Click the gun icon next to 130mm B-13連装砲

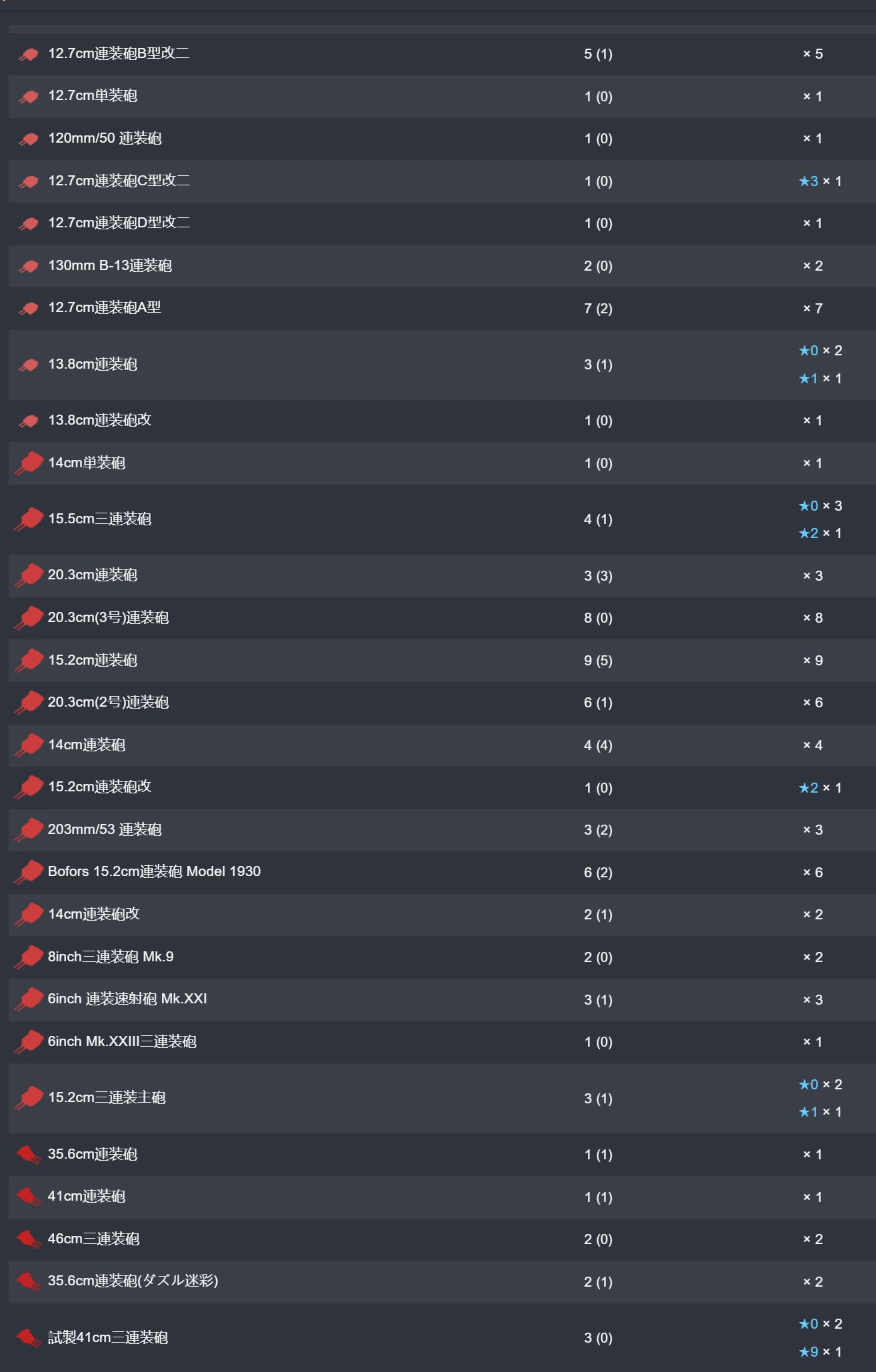point(29,267)
